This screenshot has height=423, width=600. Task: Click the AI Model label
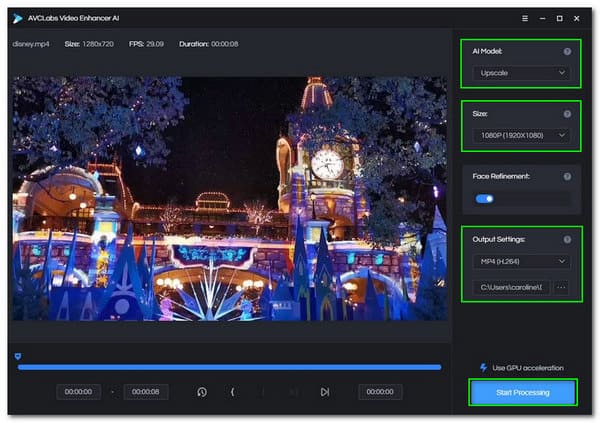487,51
